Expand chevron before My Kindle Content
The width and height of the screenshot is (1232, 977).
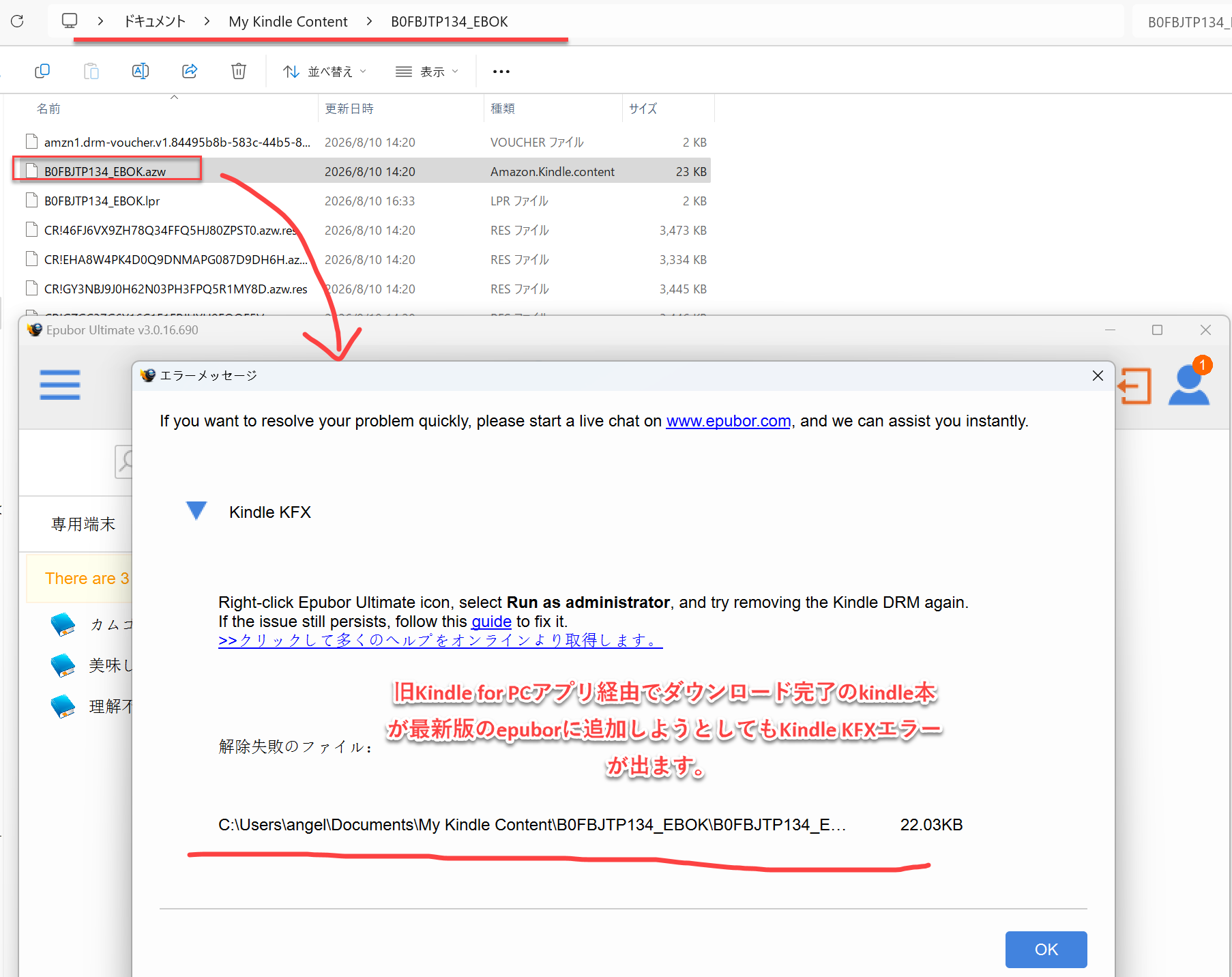pyautogui.click(x=207, y=21)
